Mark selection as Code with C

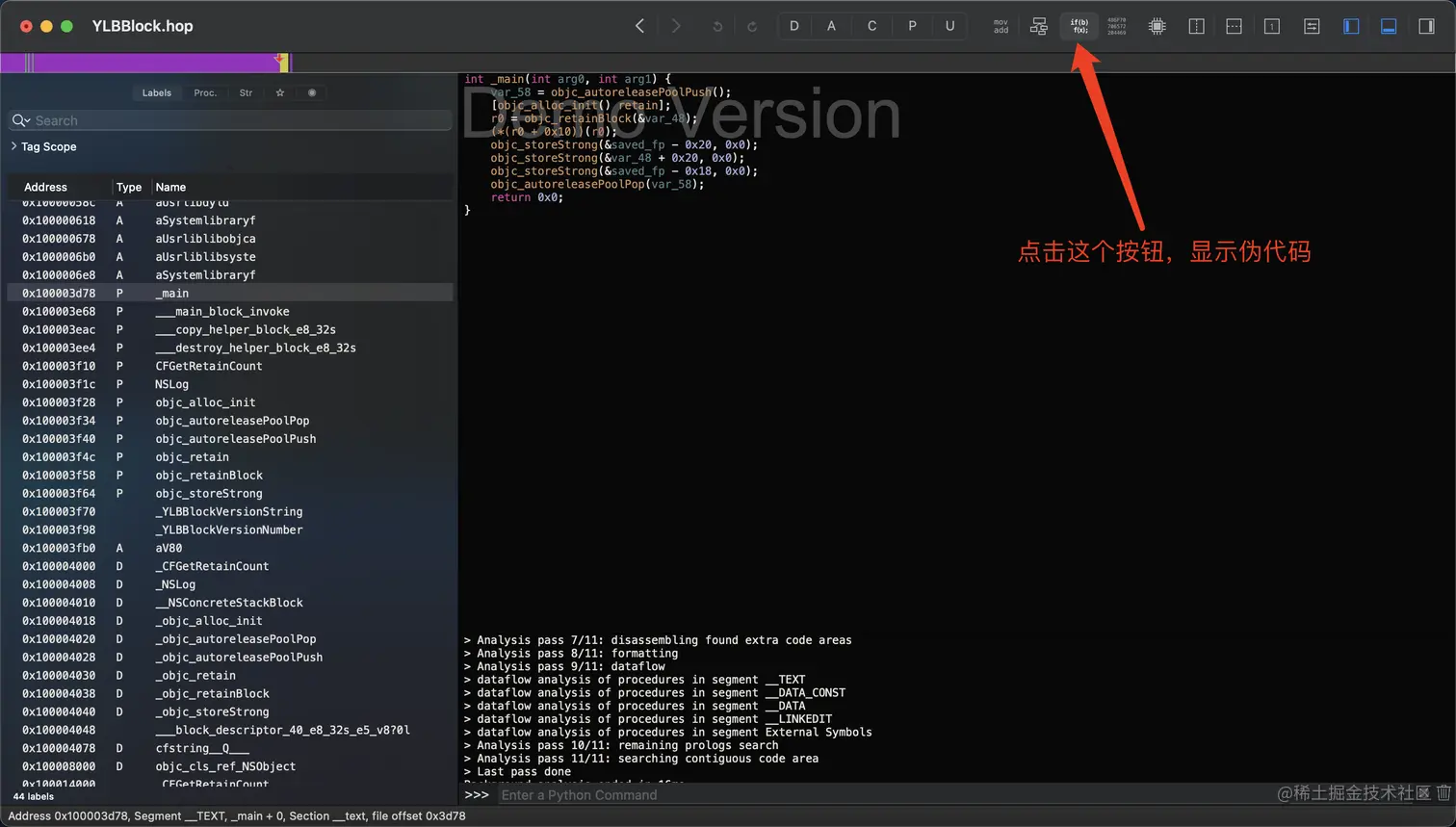tap(871, 26)
